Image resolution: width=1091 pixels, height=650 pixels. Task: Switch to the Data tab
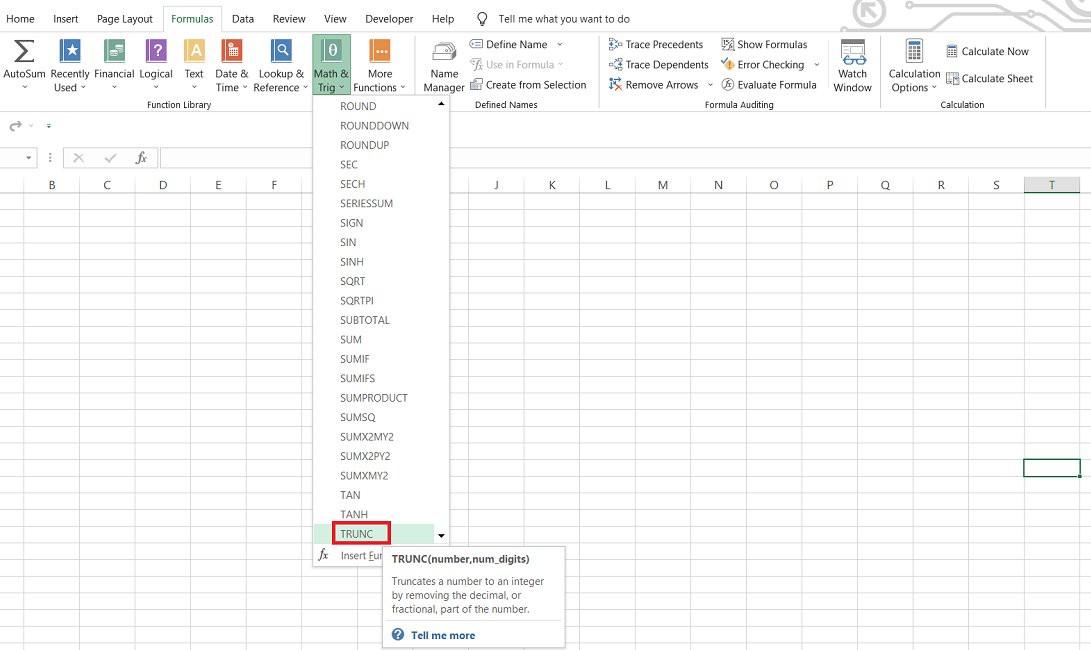(x=243, y=19)
